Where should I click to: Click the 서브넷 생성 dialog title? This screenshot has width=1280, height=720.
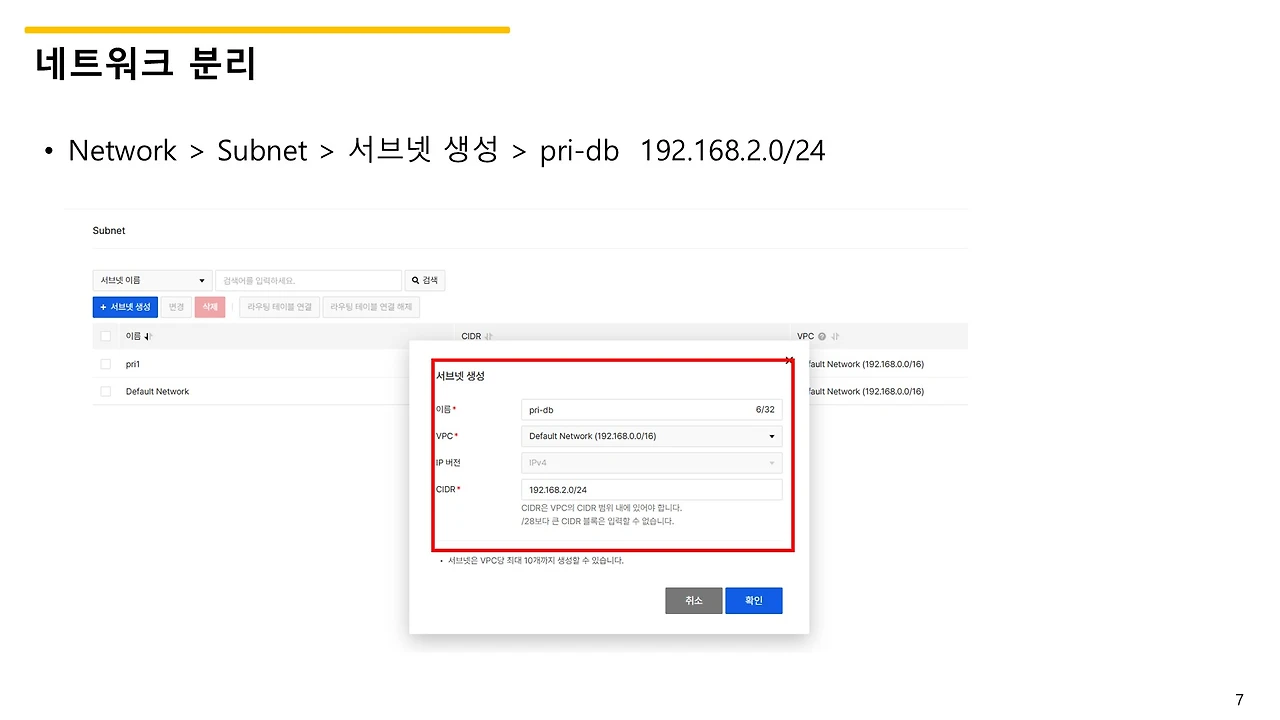(460, 376)
